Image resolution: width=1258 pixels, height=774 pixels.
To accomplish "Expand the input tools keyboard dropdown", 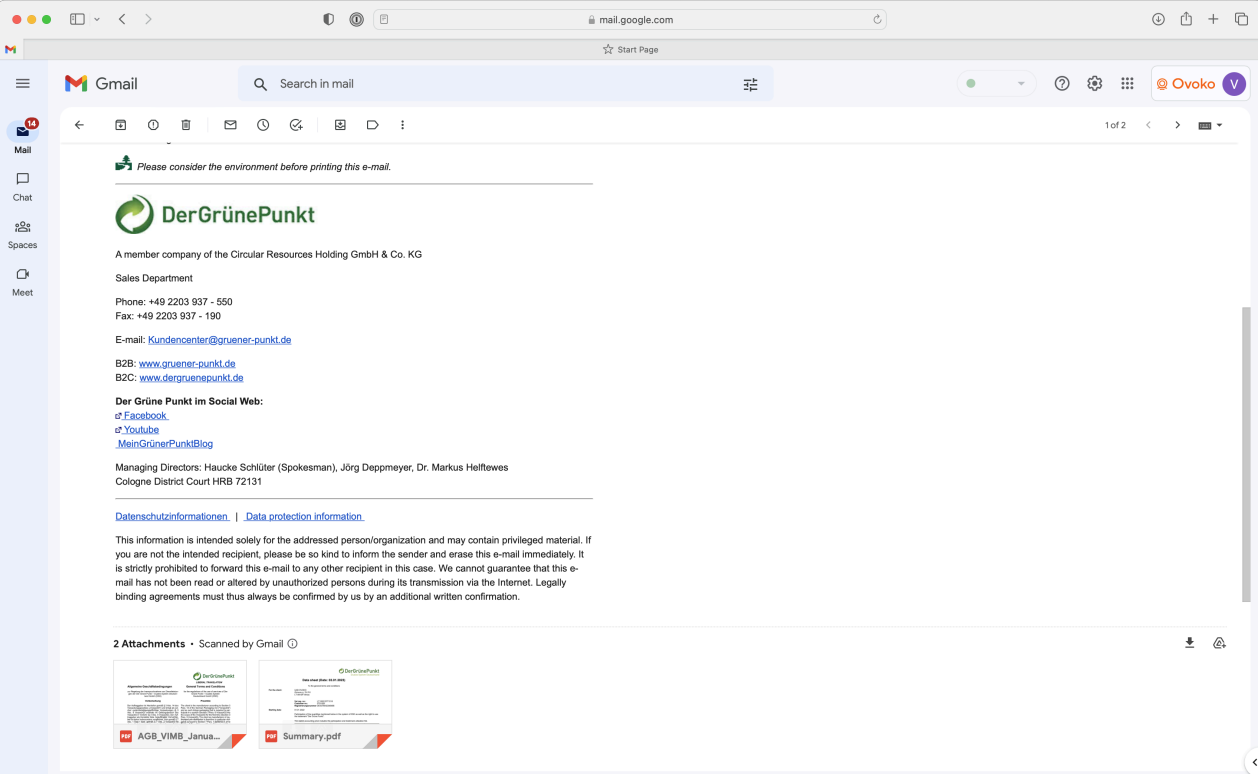I will coord(1210,125).
